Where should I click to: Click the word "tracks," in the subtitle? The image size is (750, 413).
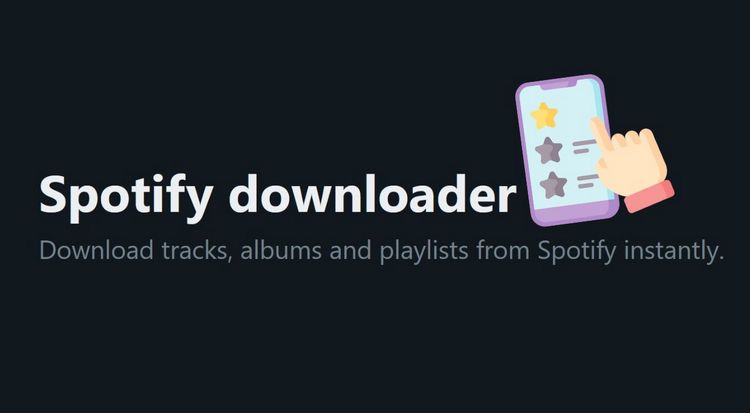click(197, 251)
